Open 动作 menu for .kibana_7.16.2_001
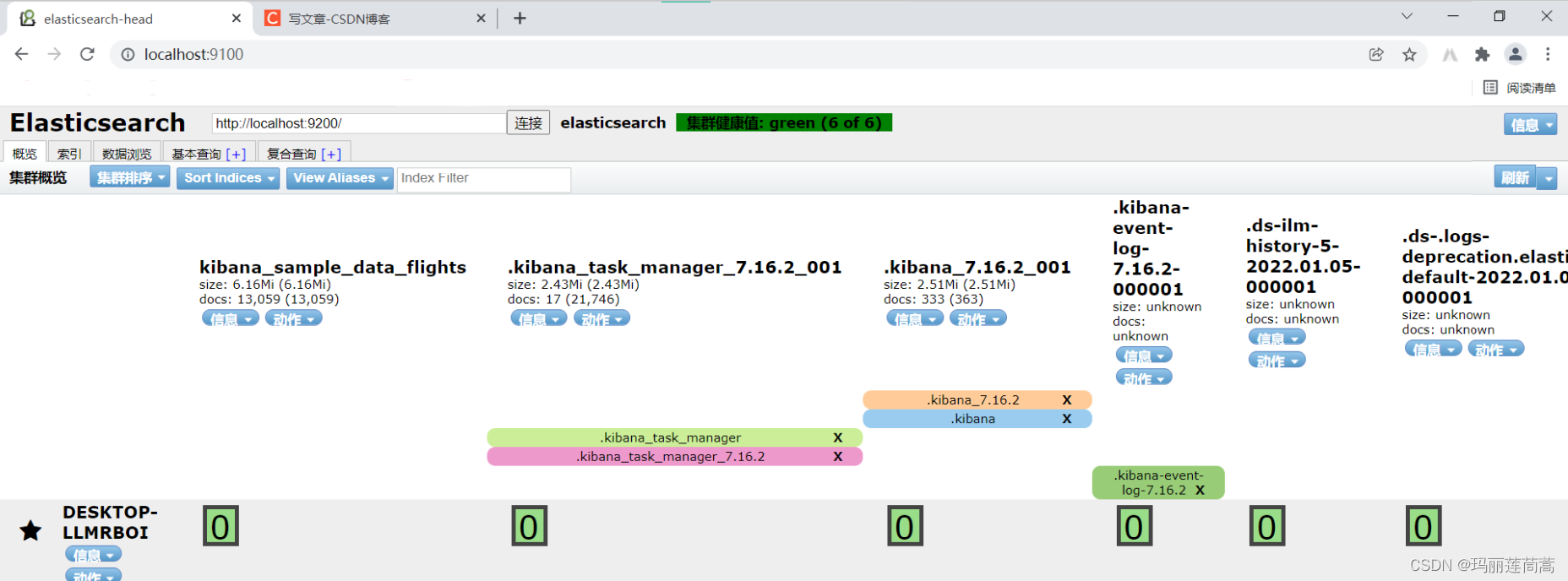The height and width of the screenshot is (581, 1568). [x=978, y=318]
